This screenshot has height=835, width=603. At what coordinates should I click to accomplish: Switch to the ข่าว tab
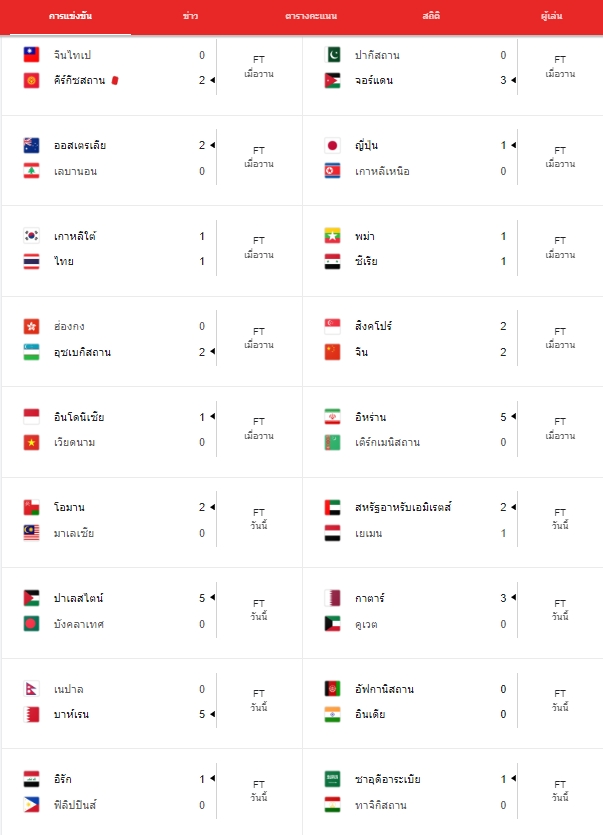tap(190, 16)
